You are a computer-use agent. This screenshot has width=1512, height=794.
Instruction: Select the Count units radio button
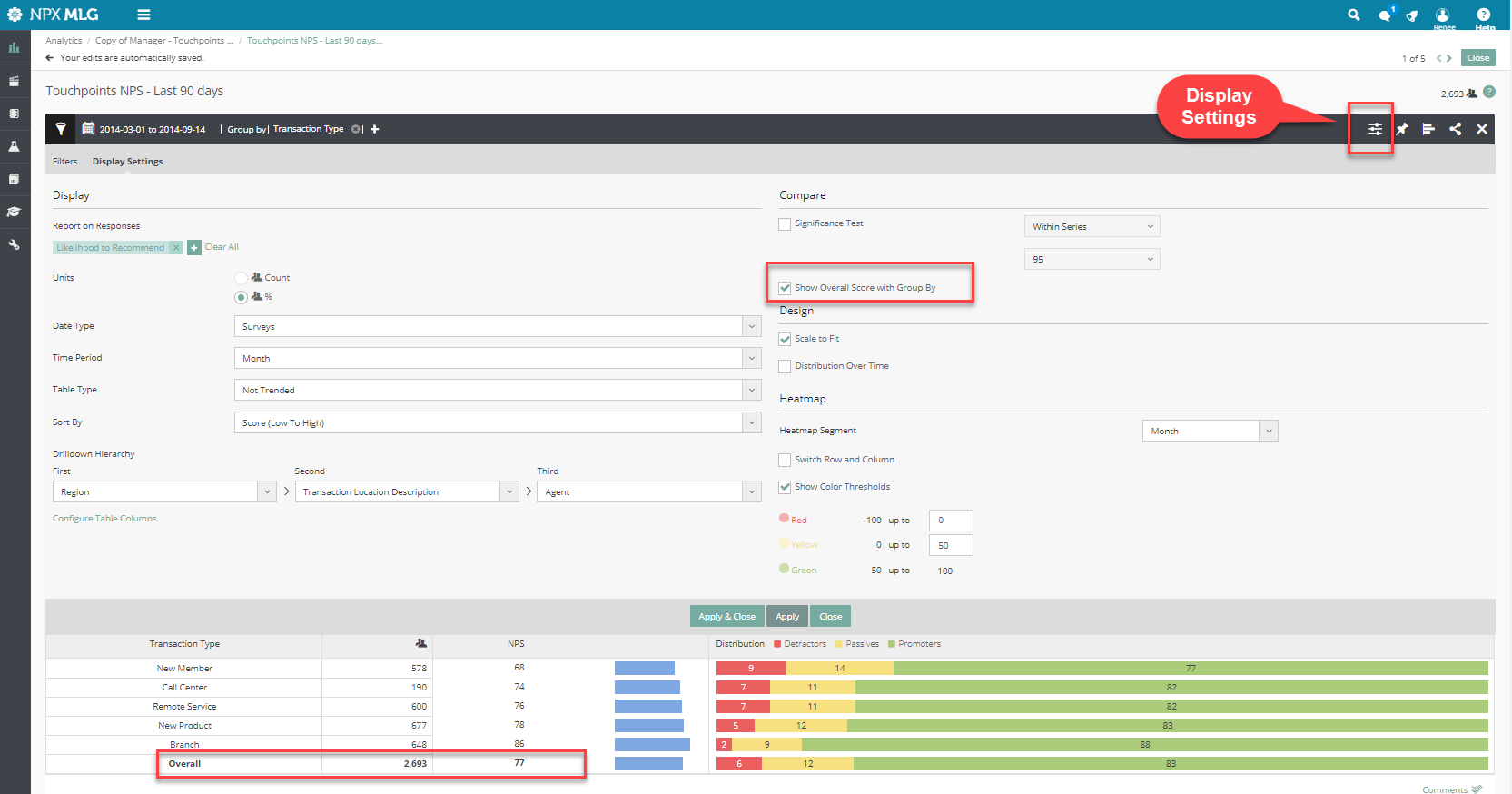pos(241,278)
